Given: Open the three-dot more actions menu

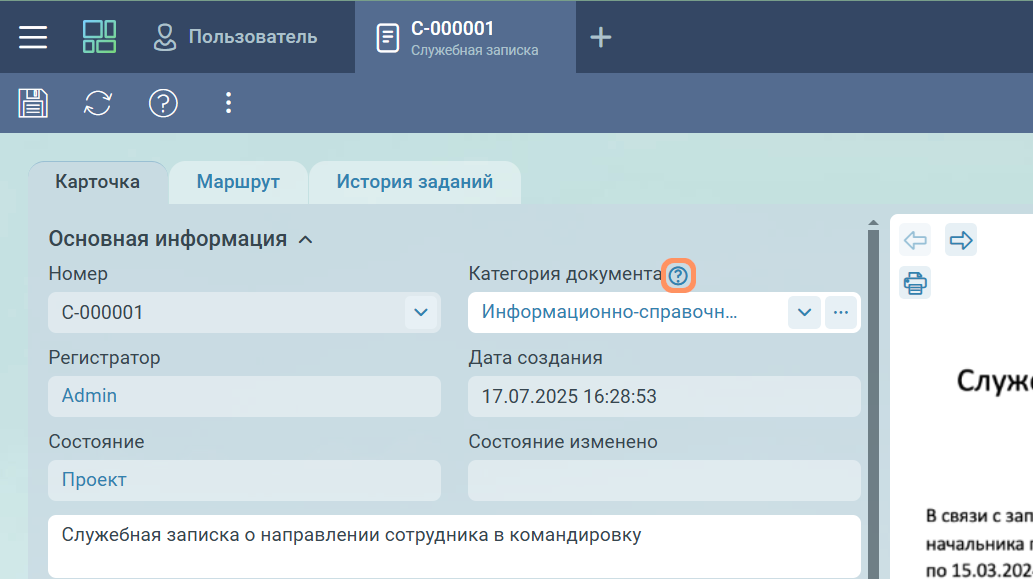Looking at the screenshot, I should tap(228, 102).
